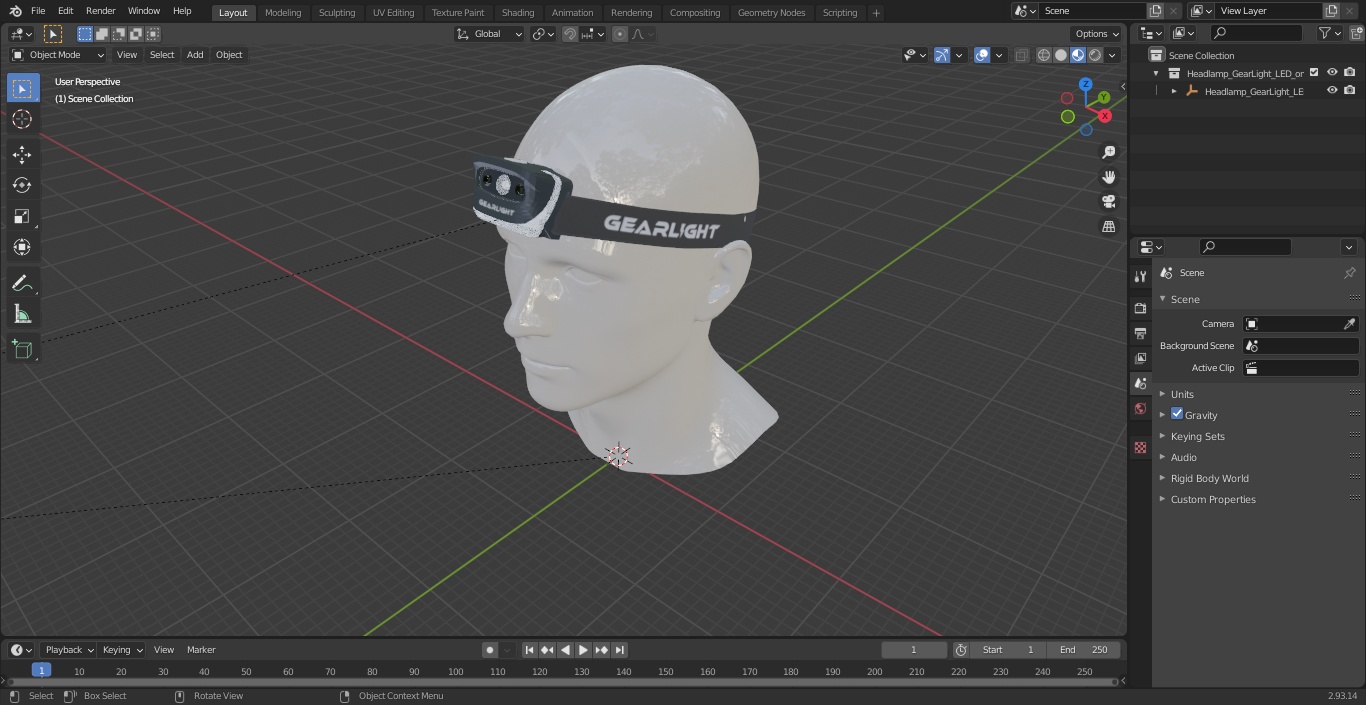Switch to the Shading workspace tab
Screen dimensions: 1366x705
coord(518,13)
